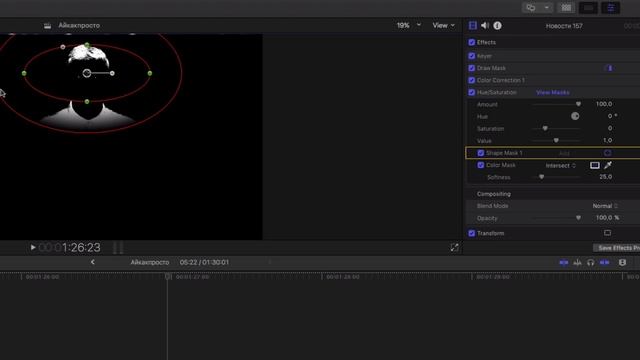Toggle the inspector panel sliders icon

611,8
